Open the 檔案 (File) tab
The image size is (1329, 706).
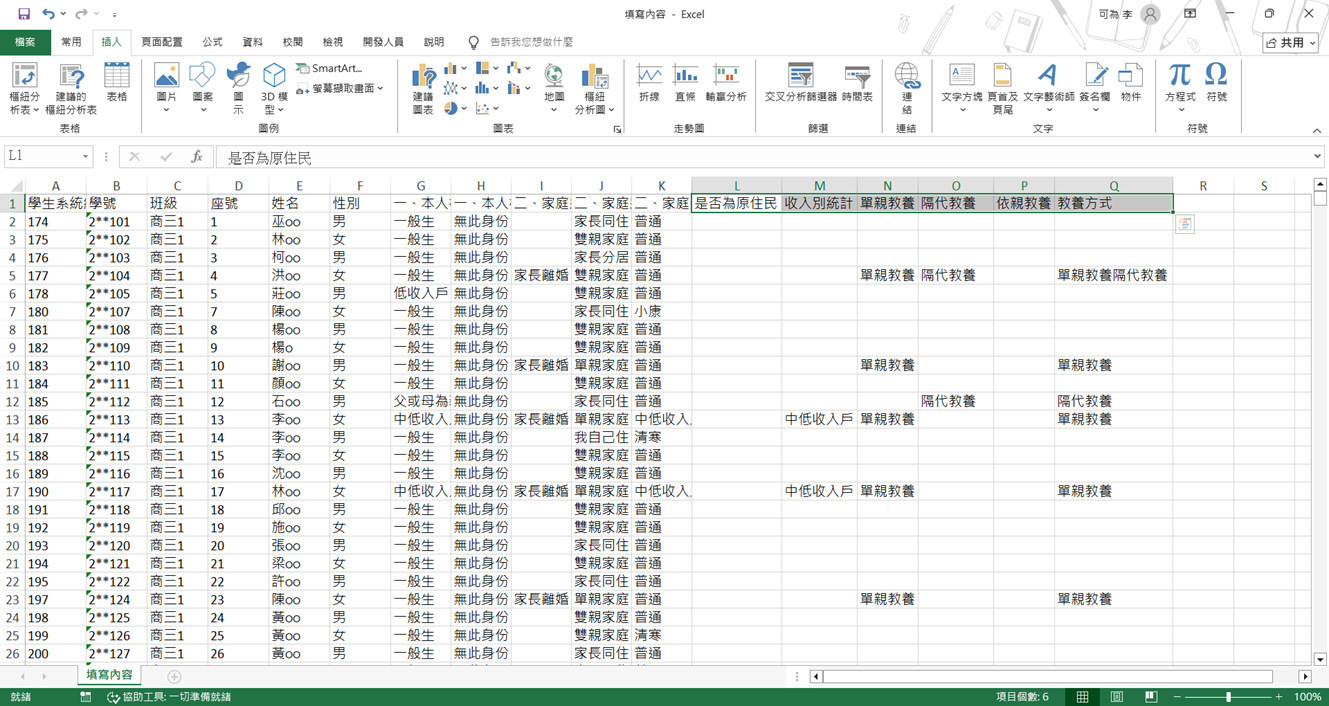(x=25, y=42)
